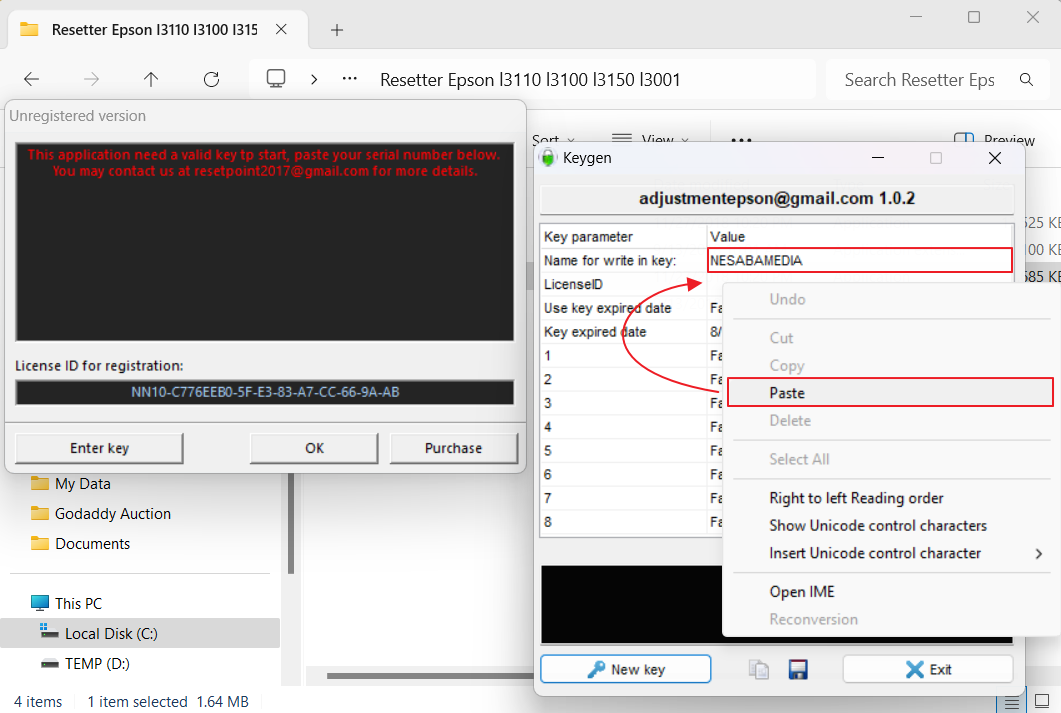Click the monitor icon in address bar

(x=277, y=80)
